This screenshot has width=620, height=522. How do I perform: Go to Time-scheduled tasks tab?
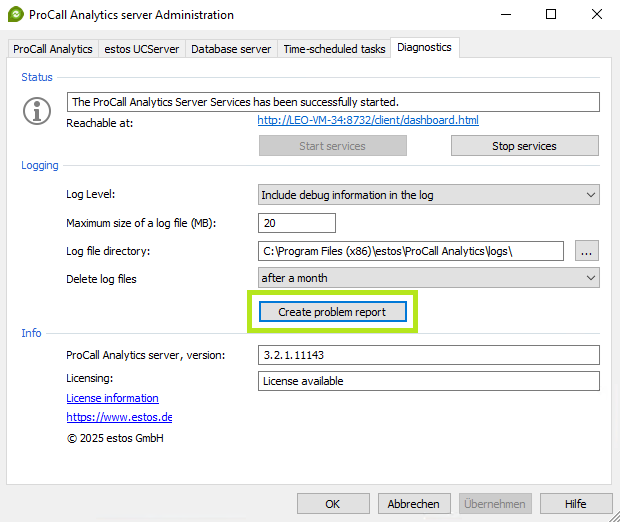click(334, 49)
